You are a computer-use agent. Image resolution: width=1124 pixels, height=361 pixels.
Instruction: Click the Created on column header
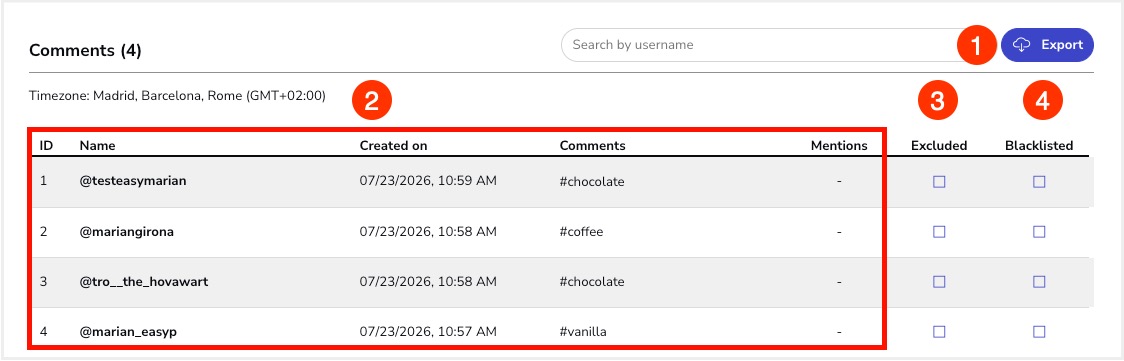394,145
